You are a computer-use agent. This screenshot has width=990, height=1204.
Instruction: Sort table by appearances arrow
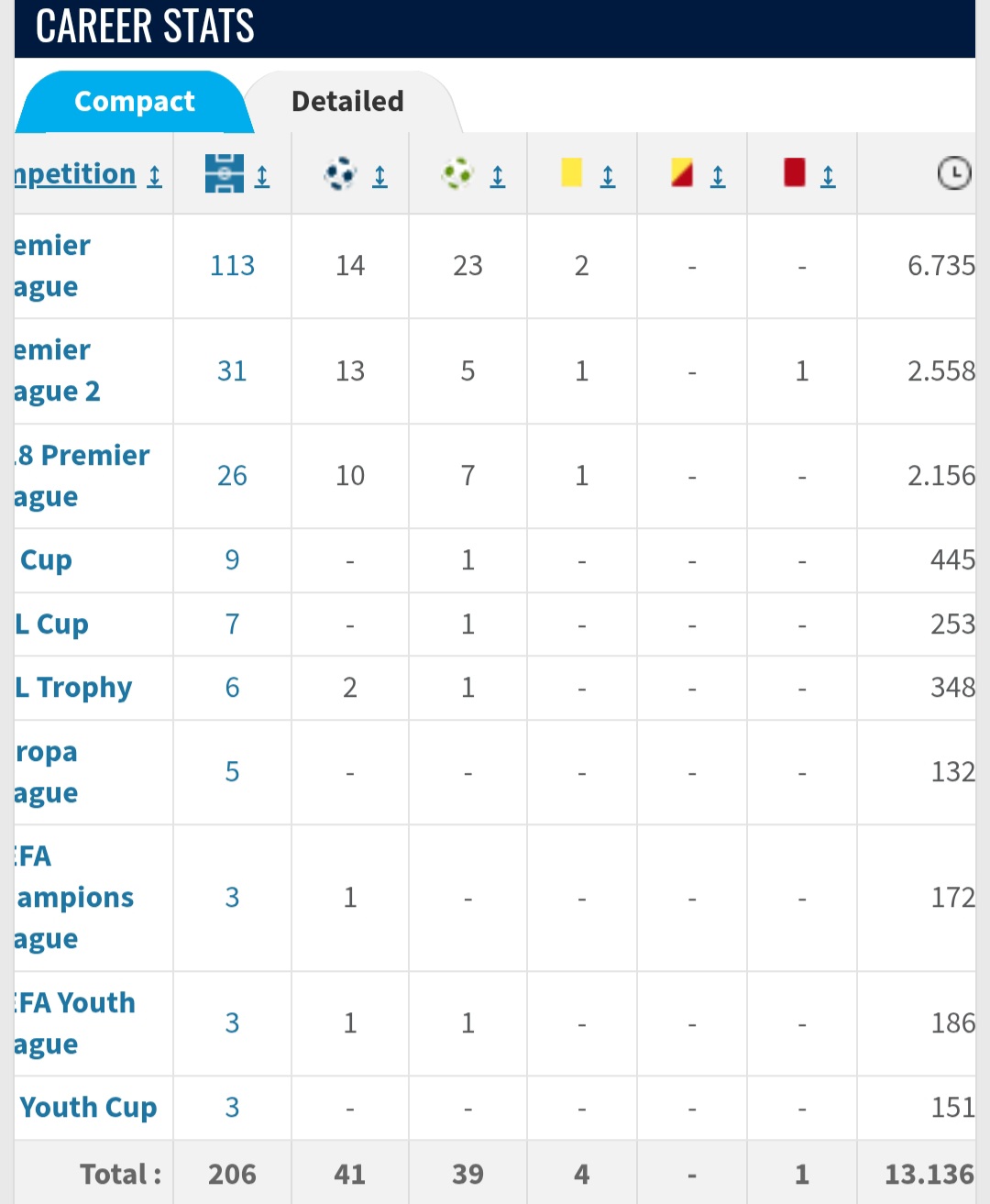click(x=262, y=175)
